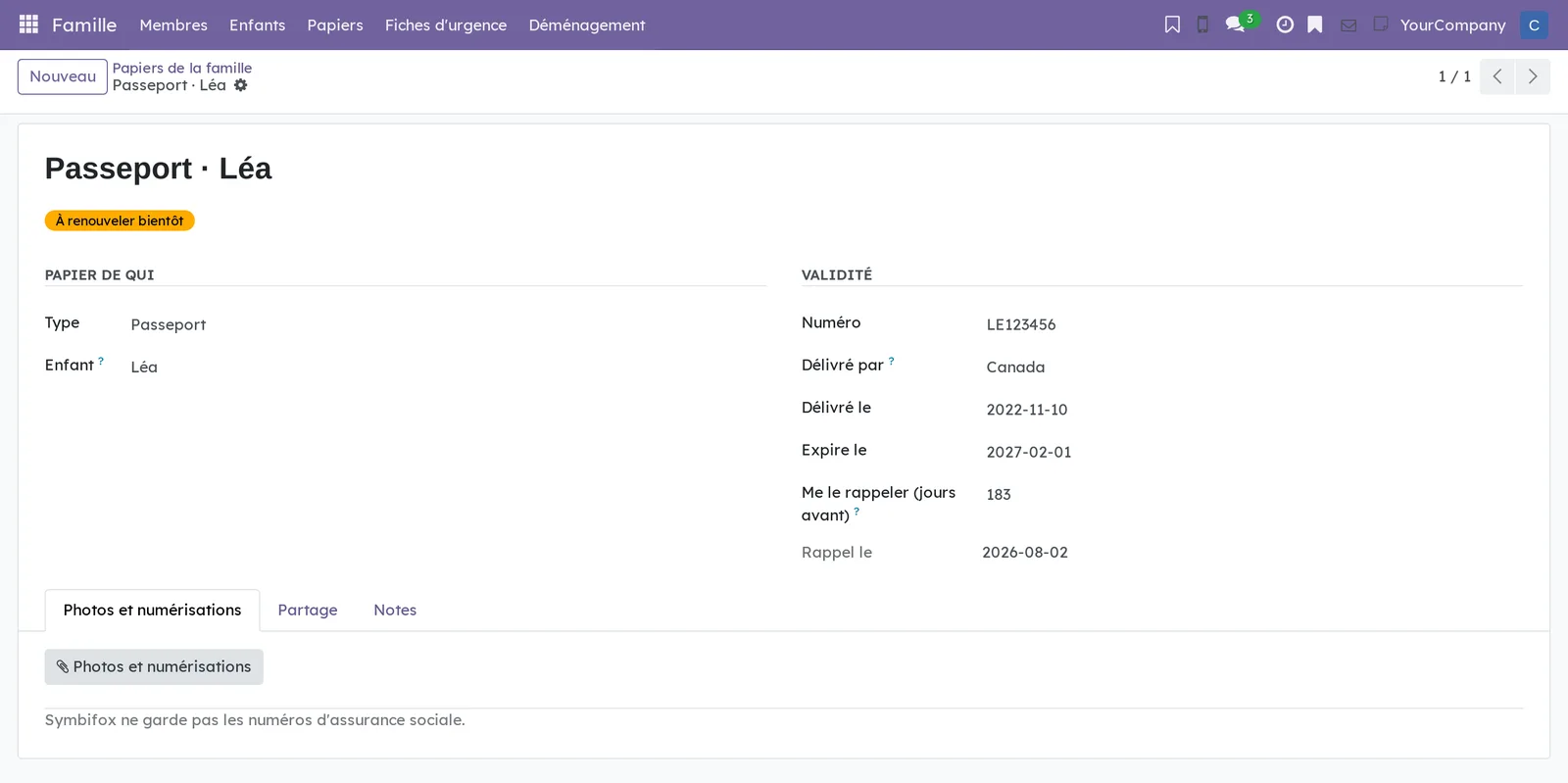Click the Photos et numérisations attachment button
The height and width of the screenshot is (783, 1568).
point(154,666)
